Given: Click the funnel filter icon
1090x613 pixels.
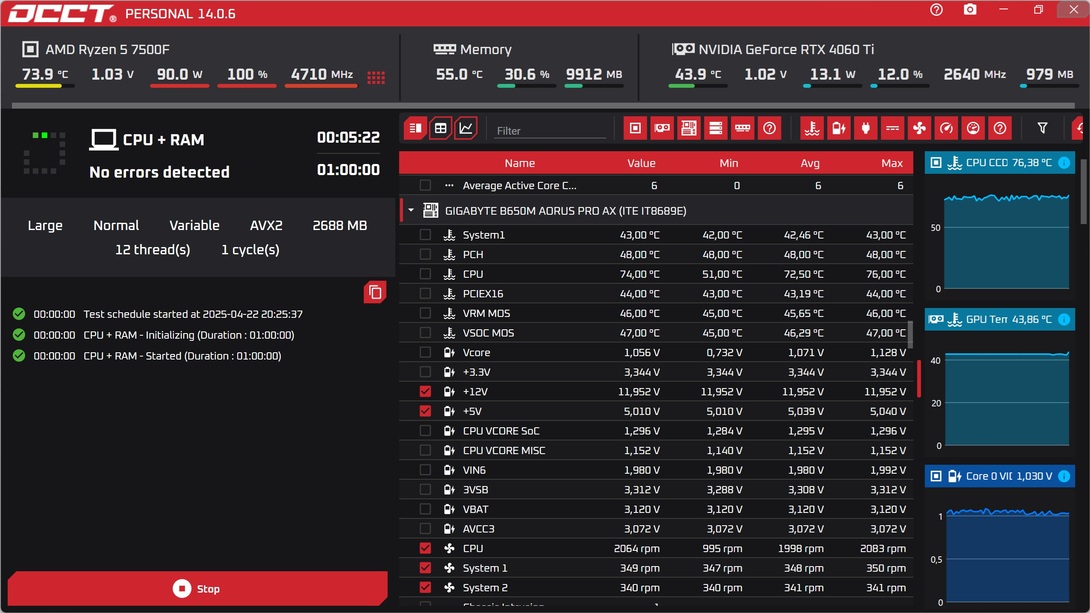Looking at the screenshot, I should pyautogui.click(x=1043, y=128).
